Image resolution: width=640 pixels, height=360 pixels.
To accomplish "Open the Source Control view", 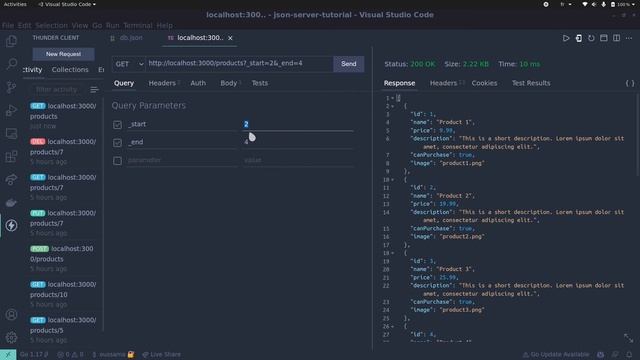I will (x=11, y=87).
